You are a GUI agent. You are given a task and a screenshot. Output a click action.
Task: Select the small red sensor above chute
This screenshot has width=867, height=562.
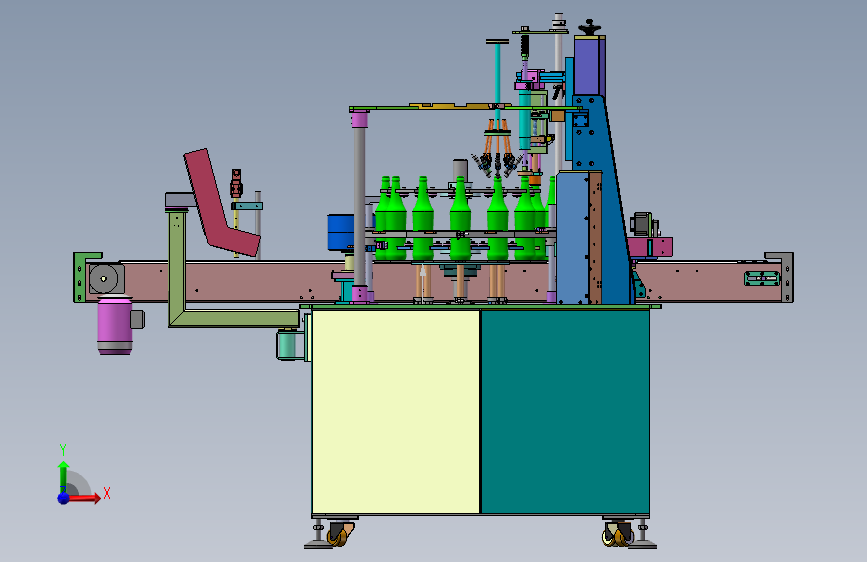tap(237, 184)
